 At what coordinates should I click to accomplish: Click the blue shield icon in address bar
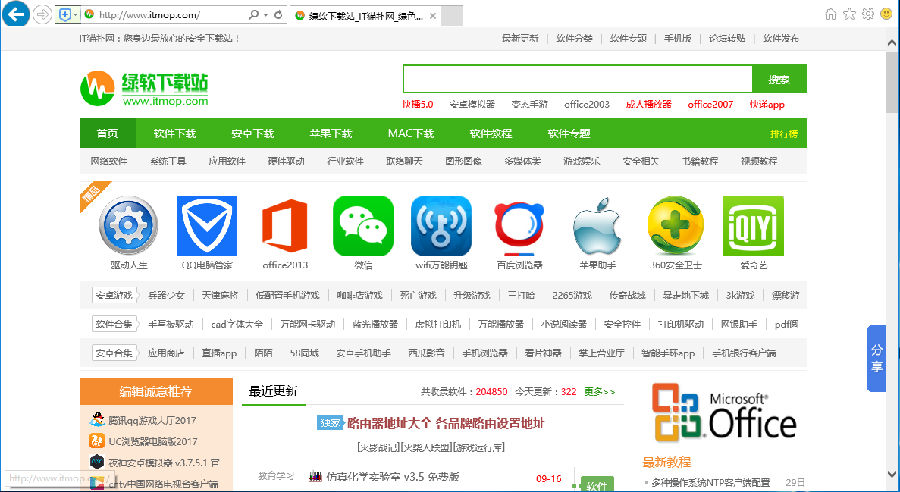pyautogui.click(x=65, y=15)
